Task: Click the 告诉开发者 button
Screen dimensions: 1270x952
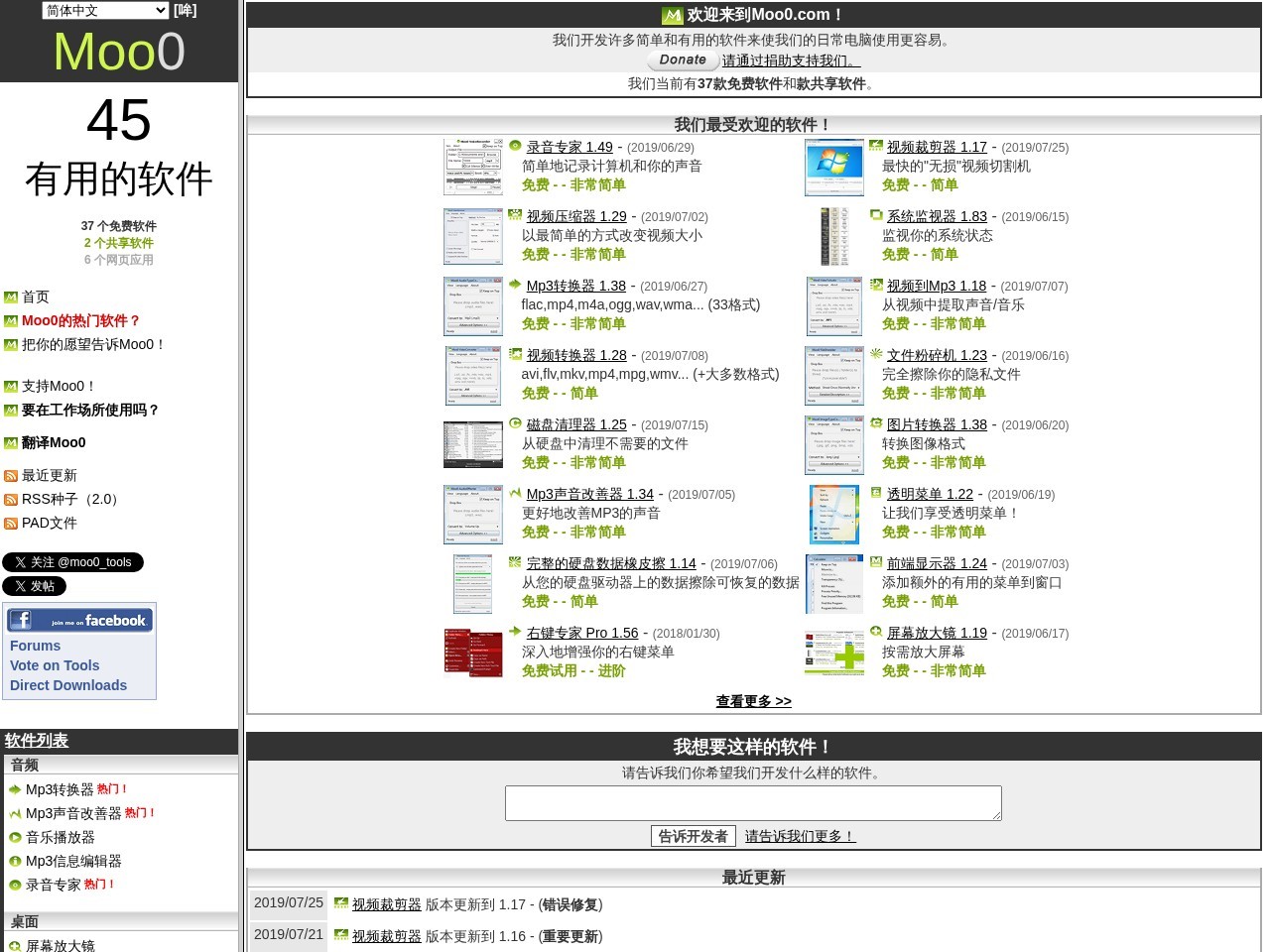Action: click(x=694, y=836)
